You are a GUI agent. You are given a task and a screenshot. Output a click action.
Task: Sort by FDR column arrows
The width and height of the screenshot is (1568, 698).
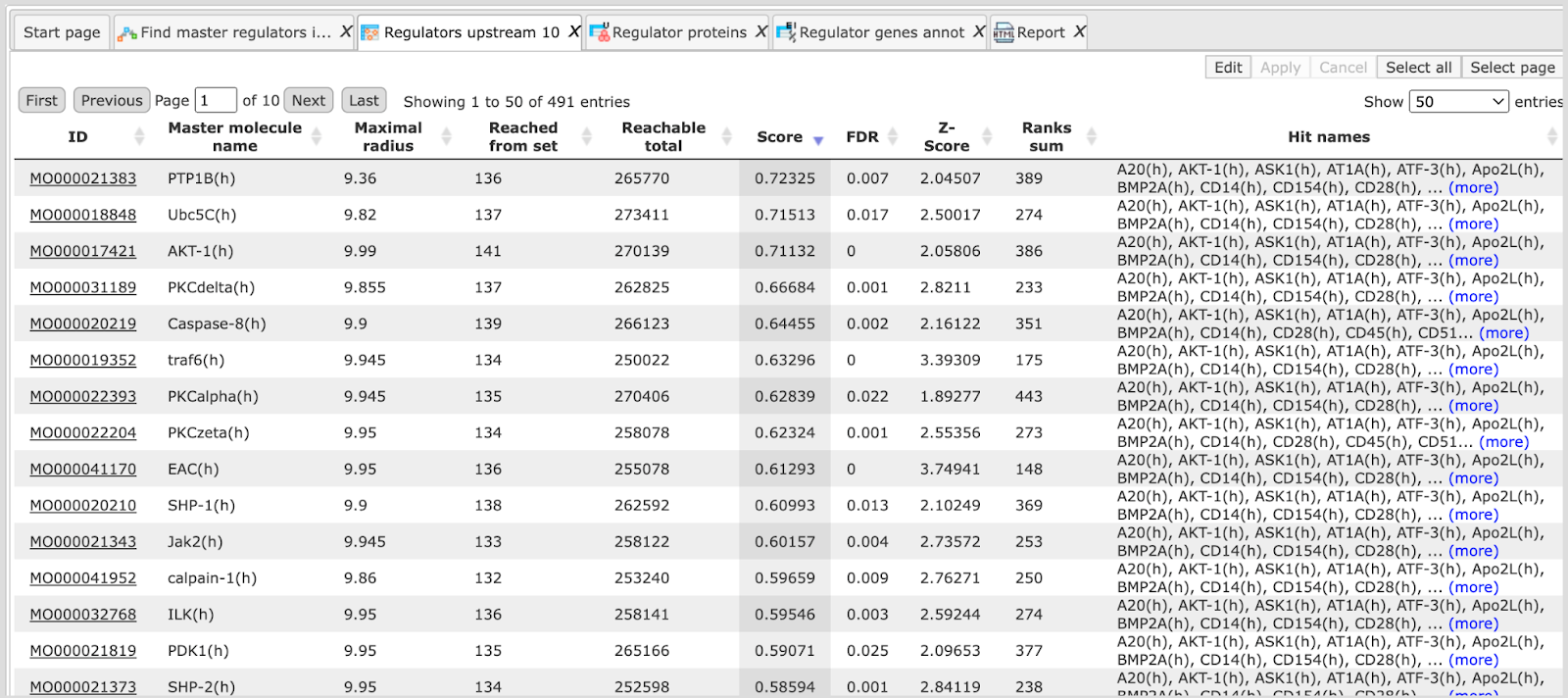pos(893,136)
